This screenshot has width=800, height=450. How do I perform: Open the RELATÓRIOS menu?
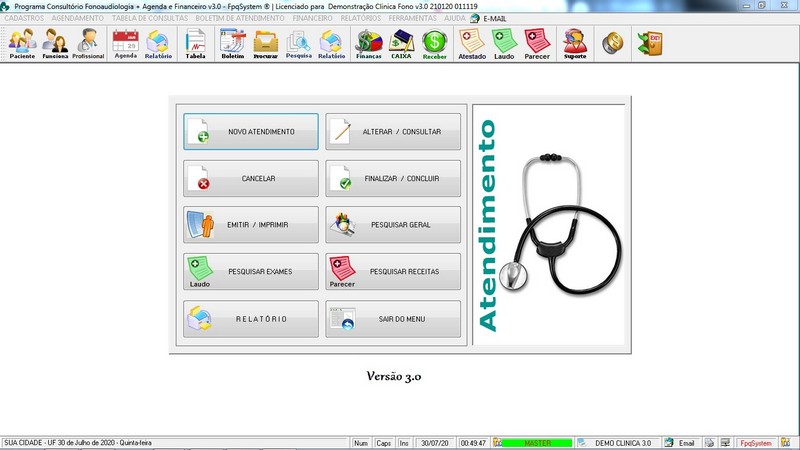click(361, 18)
